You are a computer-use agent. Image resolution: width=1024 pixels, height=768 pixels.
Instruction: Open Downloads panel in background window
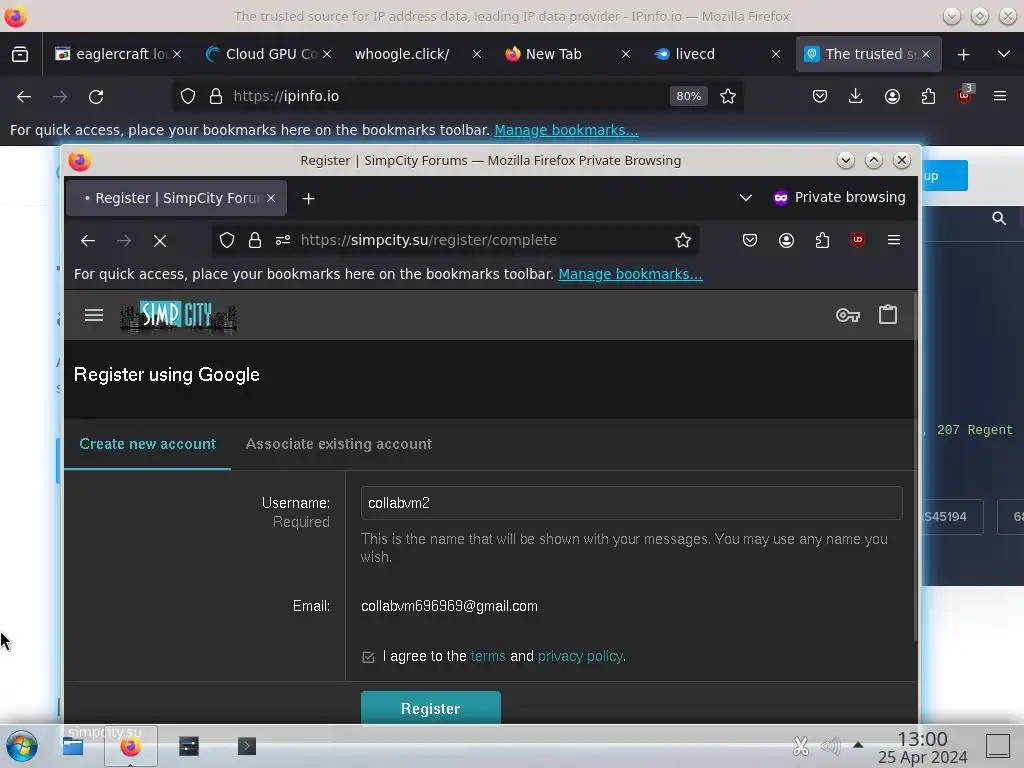coord(856,97)
